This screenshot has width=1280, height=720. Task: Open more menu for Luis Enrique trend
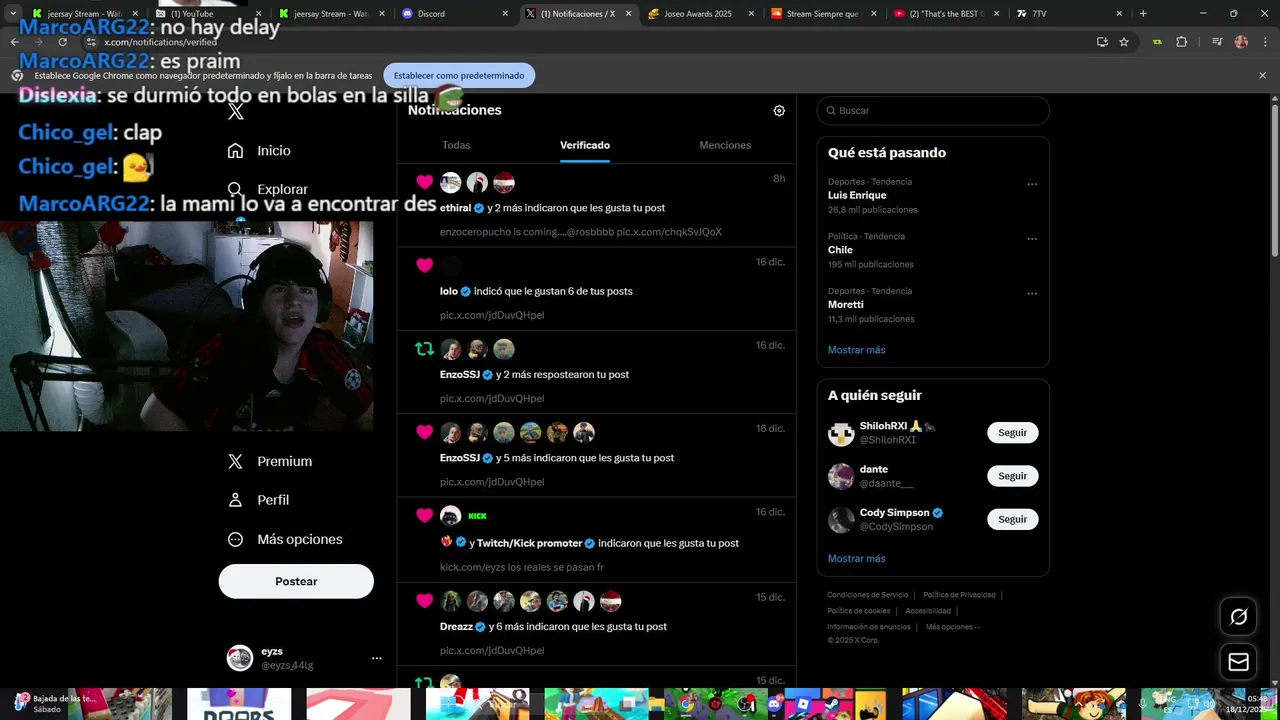click(1032, 184)
